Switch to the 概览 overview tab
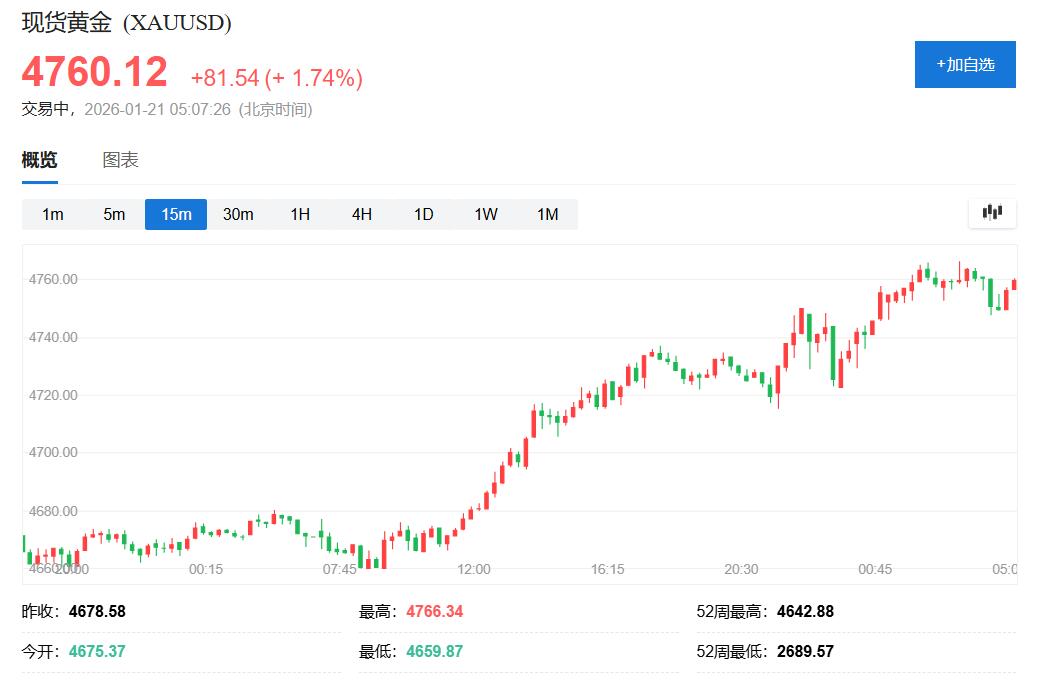1040x692 pixels. point(40,160)
